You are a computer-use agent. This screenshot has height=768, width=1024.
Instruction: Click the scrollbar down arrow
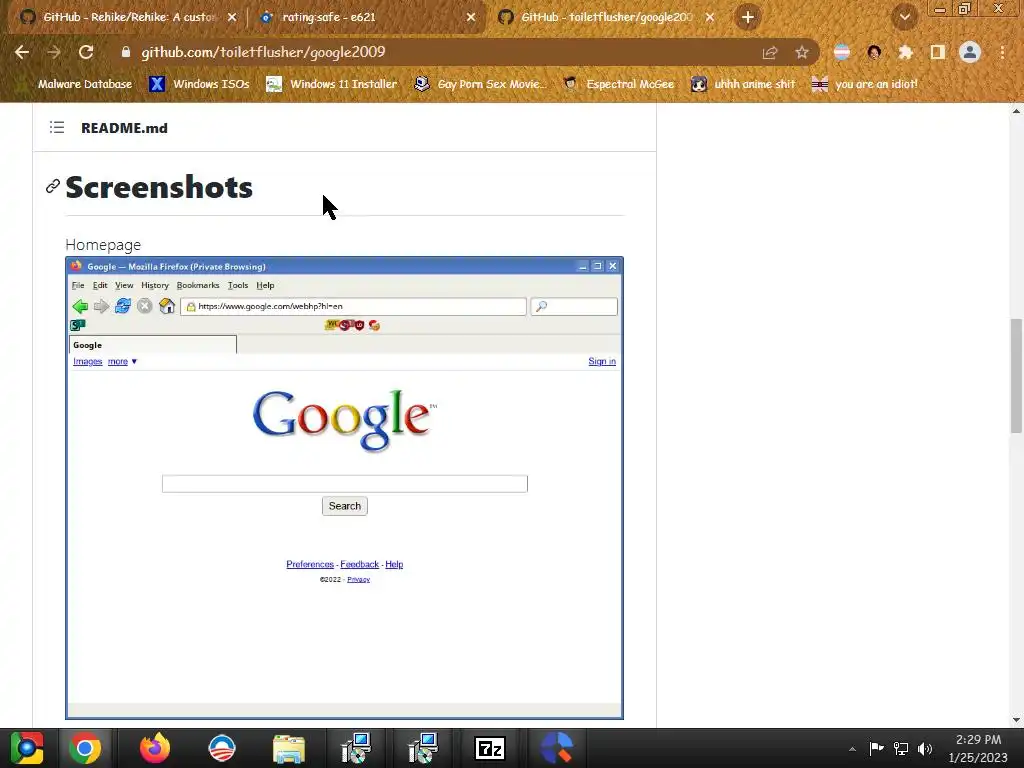click(x=1016, y=720)
